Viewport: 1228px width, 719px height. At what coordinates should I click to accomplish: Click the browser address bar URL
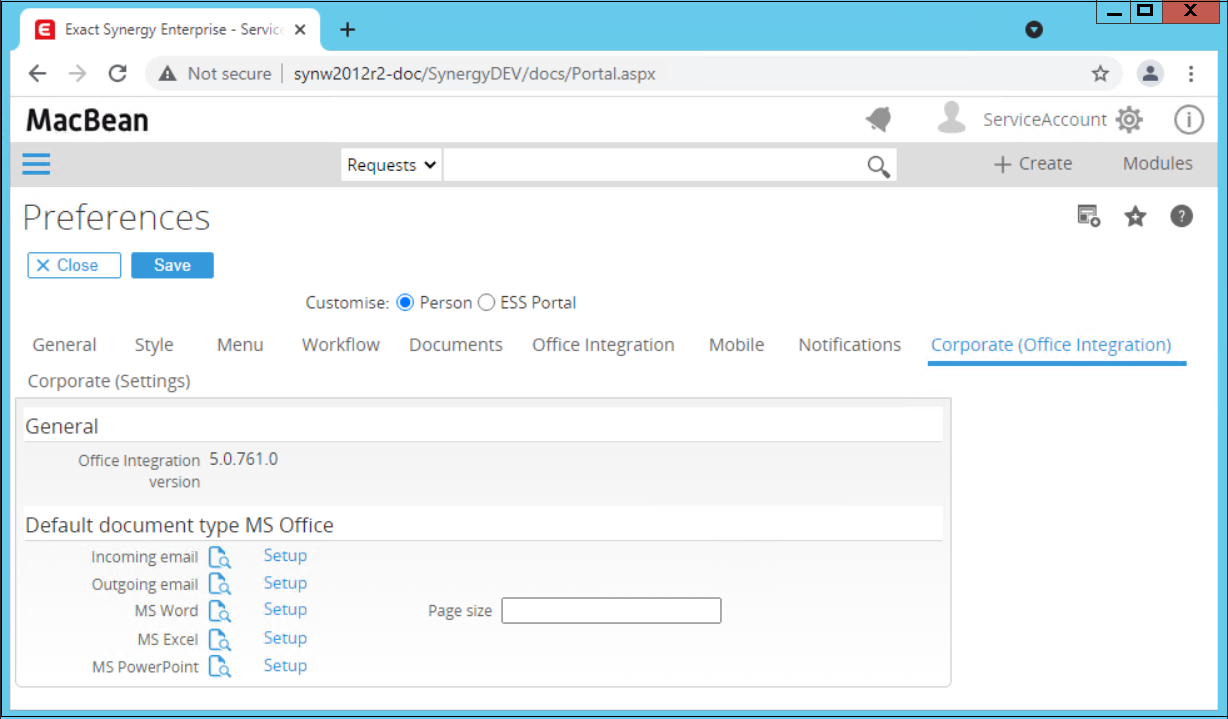(475, 74)
